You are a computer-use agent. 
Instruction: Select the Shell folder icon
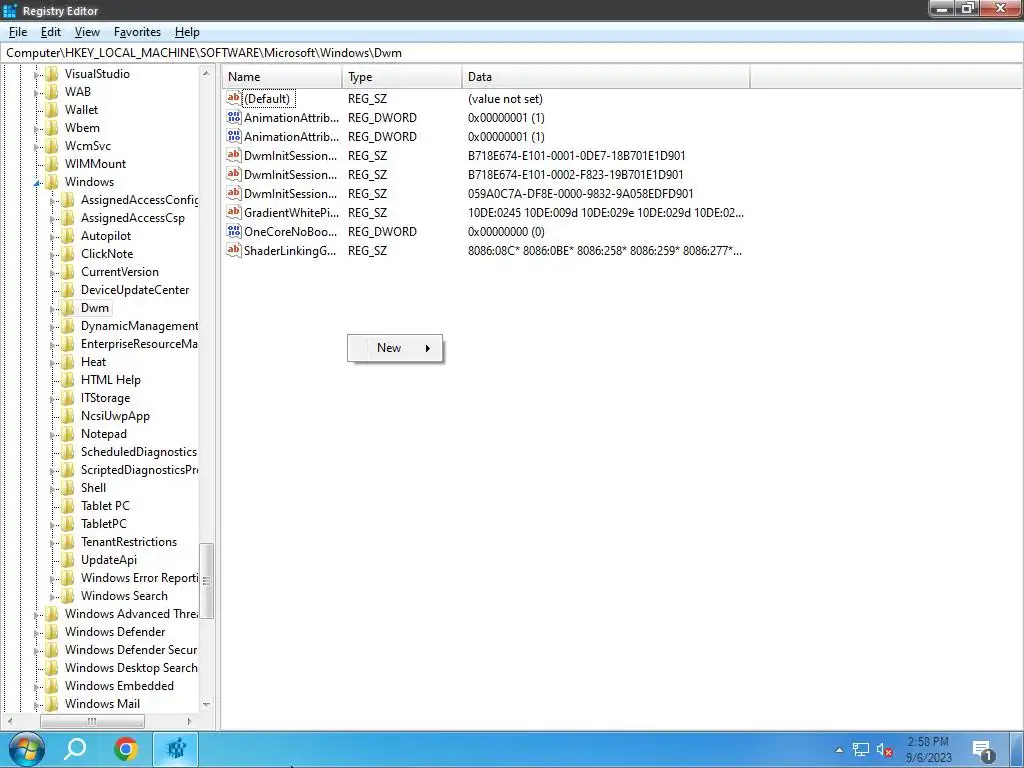pos(68,488)
